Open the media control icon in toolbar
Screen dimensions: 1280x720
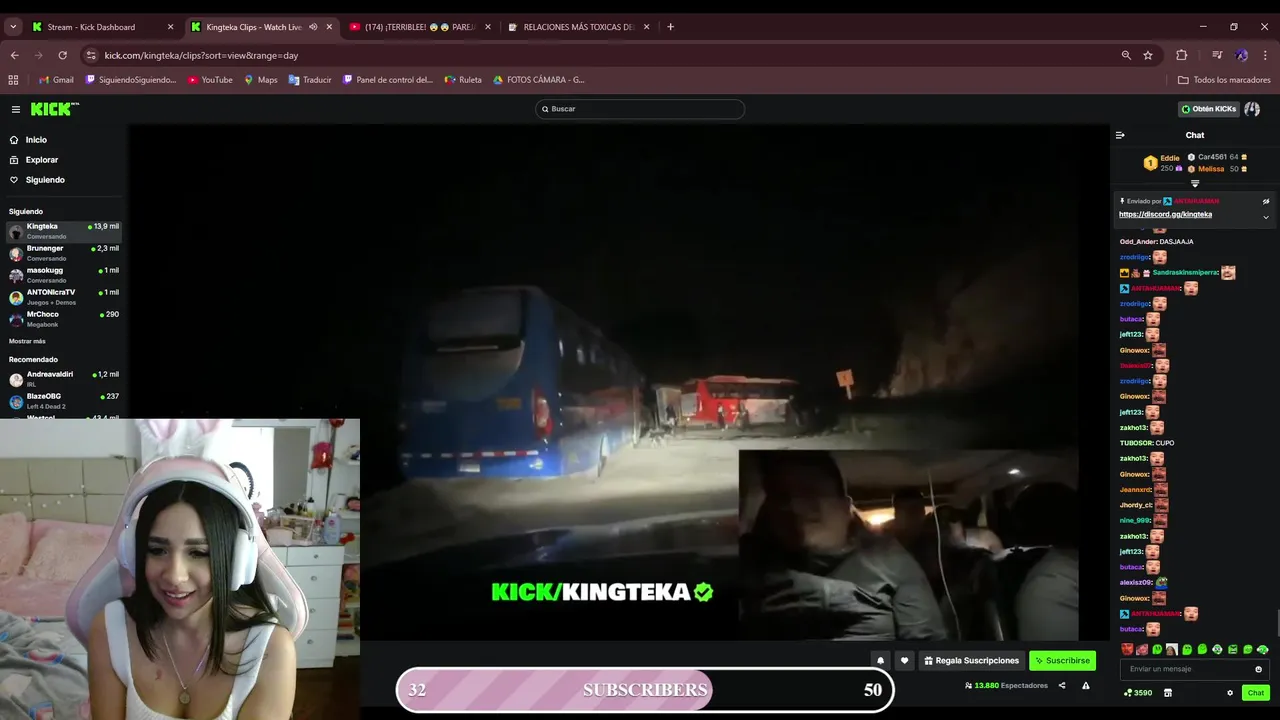[x=1217, y=55]
